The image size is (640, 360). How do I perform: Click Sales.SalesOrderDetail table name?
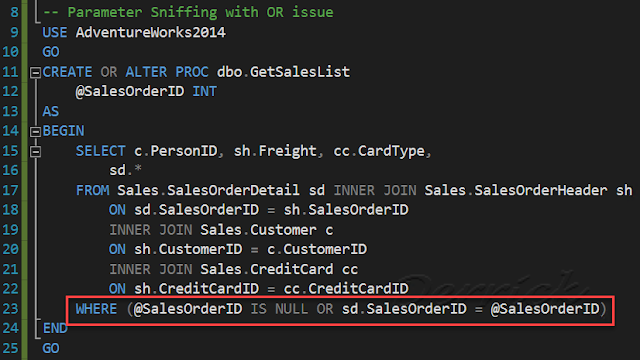tap(208, 191)
